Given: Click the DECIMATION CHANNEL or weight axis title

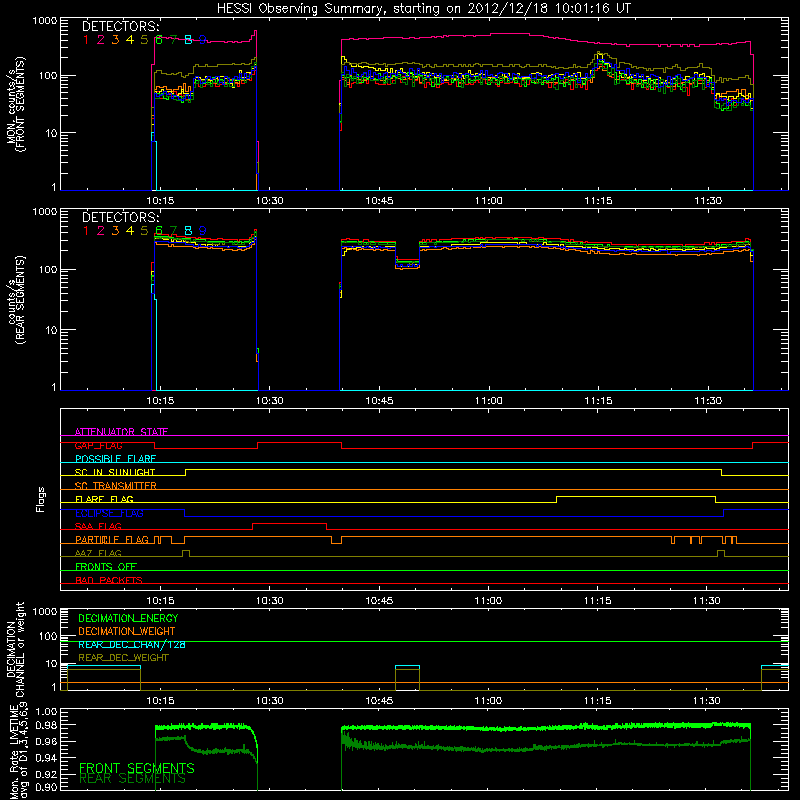Looking at the screenshot, I should pos(16,649).
